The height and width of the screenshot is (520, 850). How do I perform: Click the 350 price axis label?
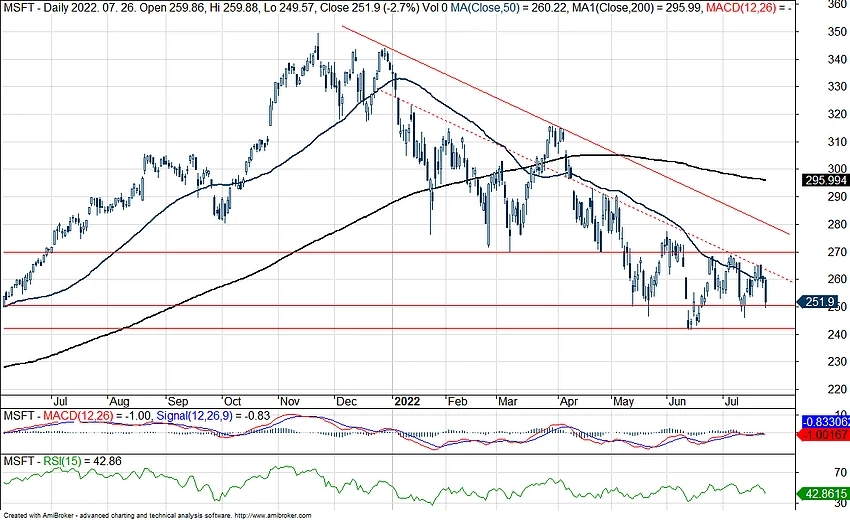tap(837, 31)
